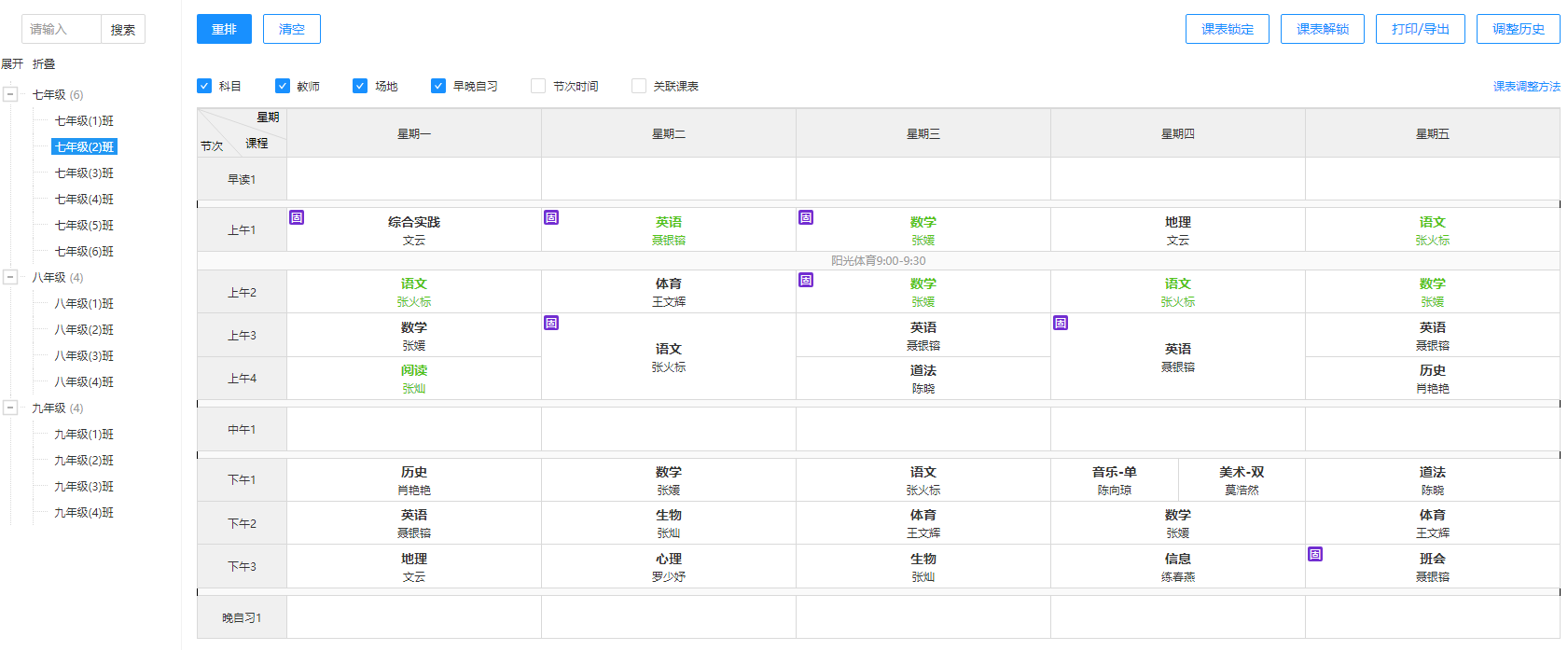This screenshot has height=650, width=1568.
Task: Click the fixed icon on Wednesday 上午2 数学
Action: (x=806, y=280)
